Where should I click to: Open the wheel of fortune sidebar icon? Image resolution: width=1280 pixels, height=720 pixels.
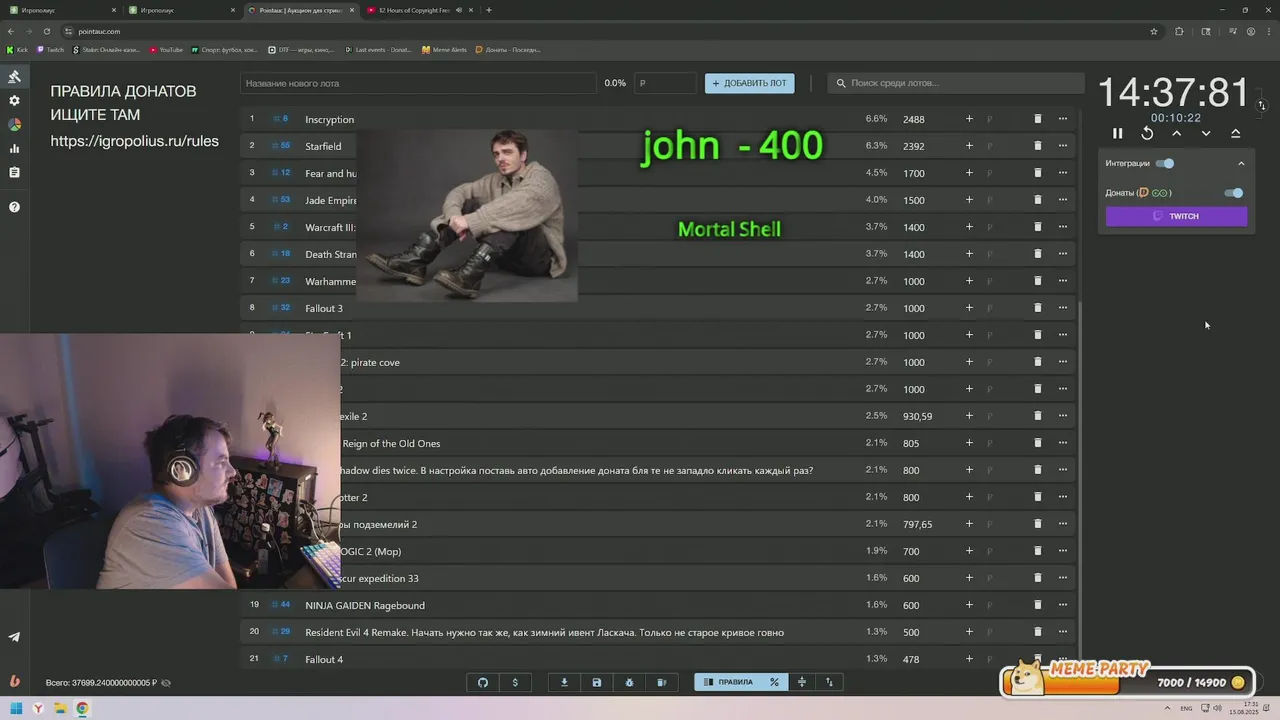click(x=14, y=125)
